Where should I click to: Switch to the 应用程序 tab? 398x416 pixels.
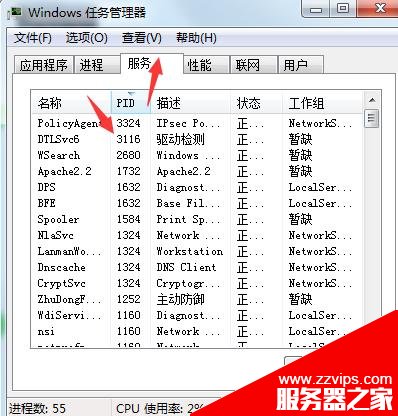pos(44,65)
